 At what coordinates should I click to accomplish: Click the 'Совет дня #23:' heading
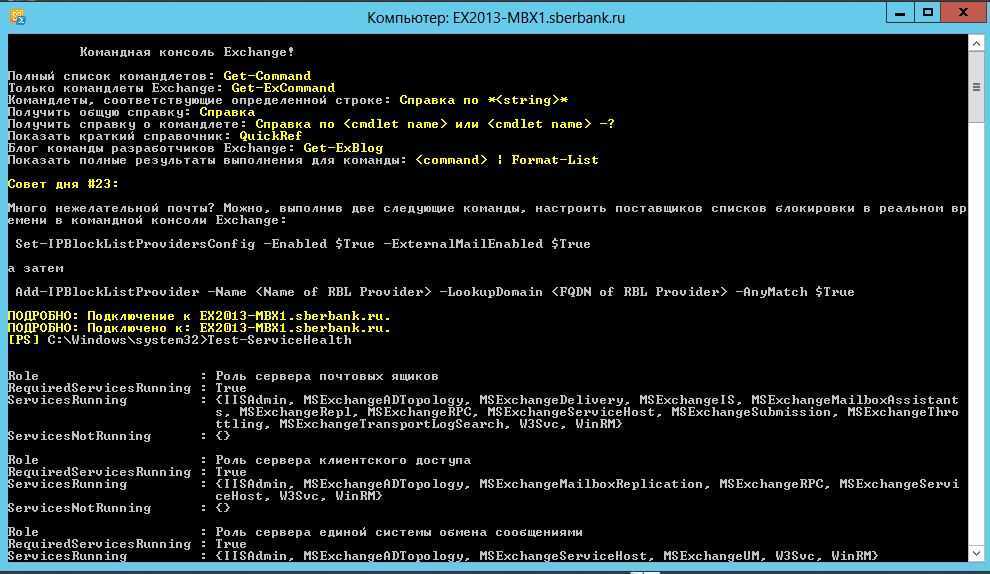pyautogui.click(x=63, y=184)
